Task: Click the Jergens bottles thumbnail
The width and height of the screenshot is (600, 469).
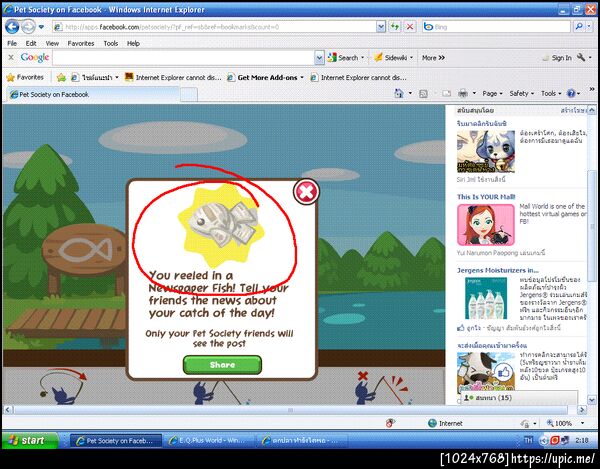Action: point(486,298)
